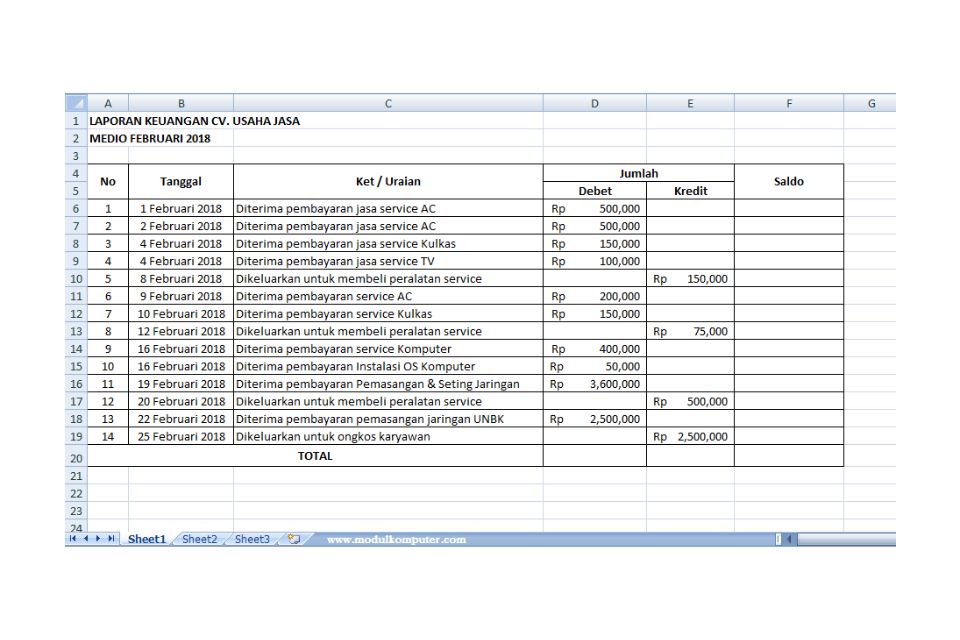Switch to Sheet2 tab
This screenshot has height=640, width=960.
click(x=200, y=539)
